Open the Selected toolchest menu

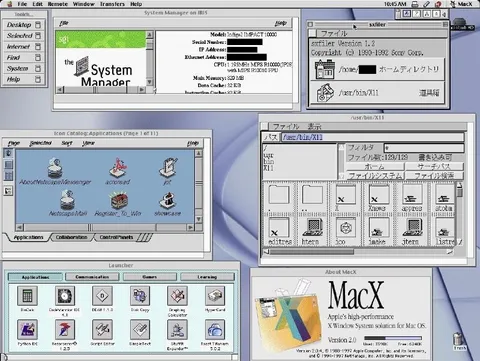point(23,36)
